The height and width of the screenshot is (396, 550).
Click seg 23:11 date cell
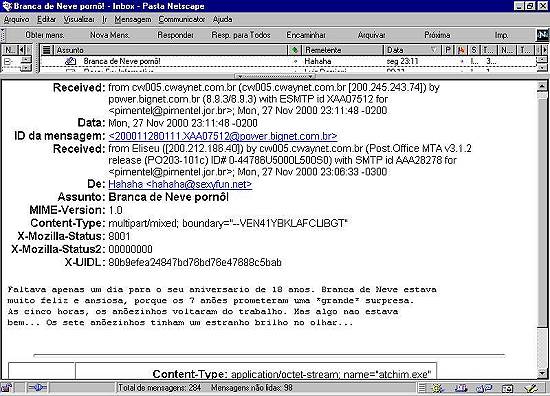(402, 61)
